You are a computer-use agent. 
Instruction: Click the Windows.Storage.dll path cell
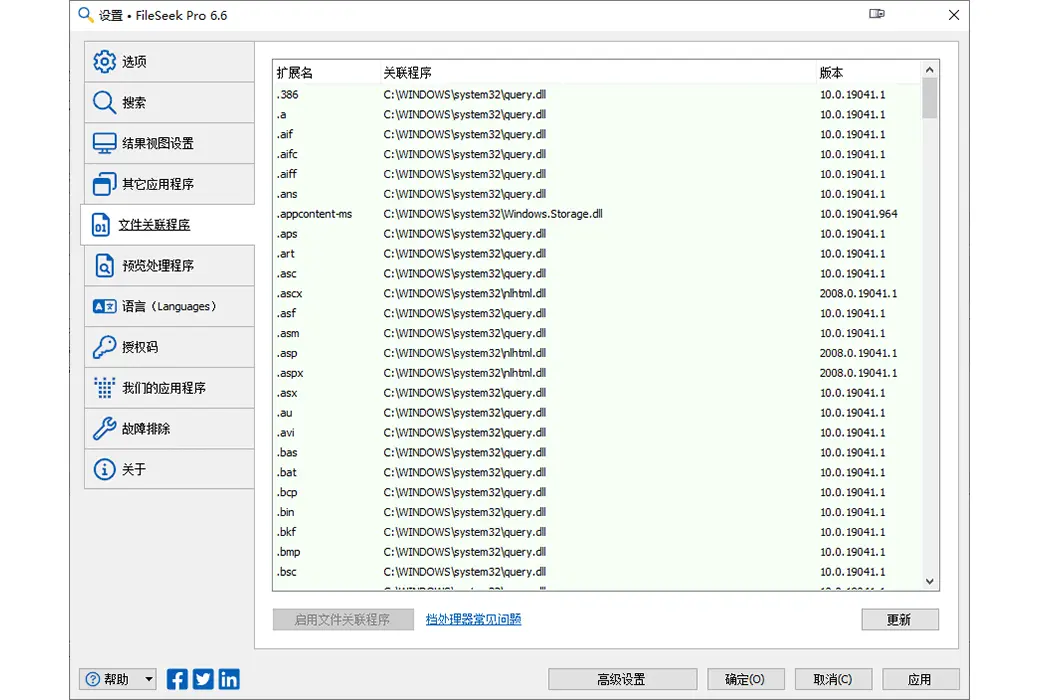point(493,214)
